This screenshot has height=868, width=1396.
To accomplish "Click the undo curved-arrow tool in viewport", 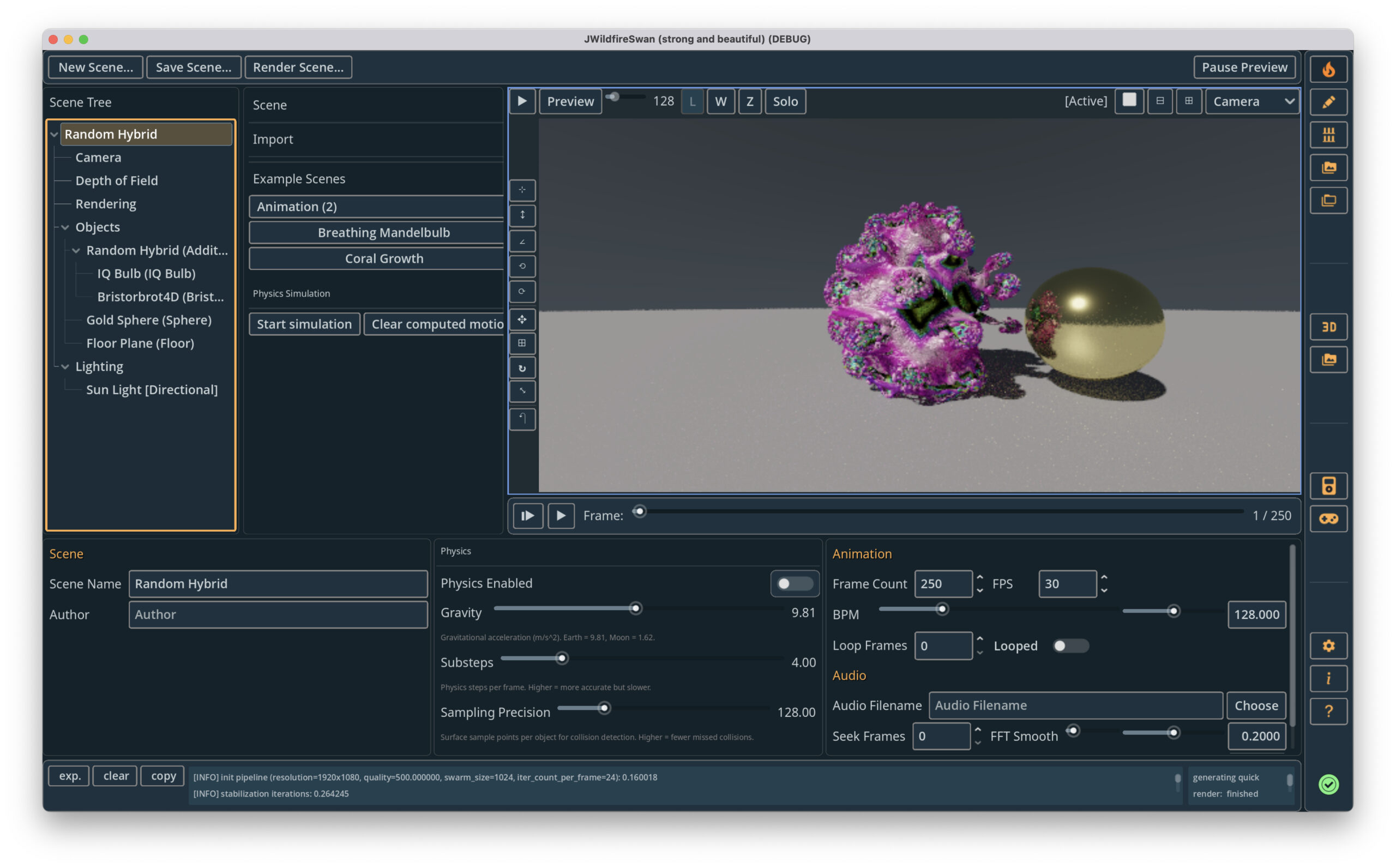I will 522,419.
